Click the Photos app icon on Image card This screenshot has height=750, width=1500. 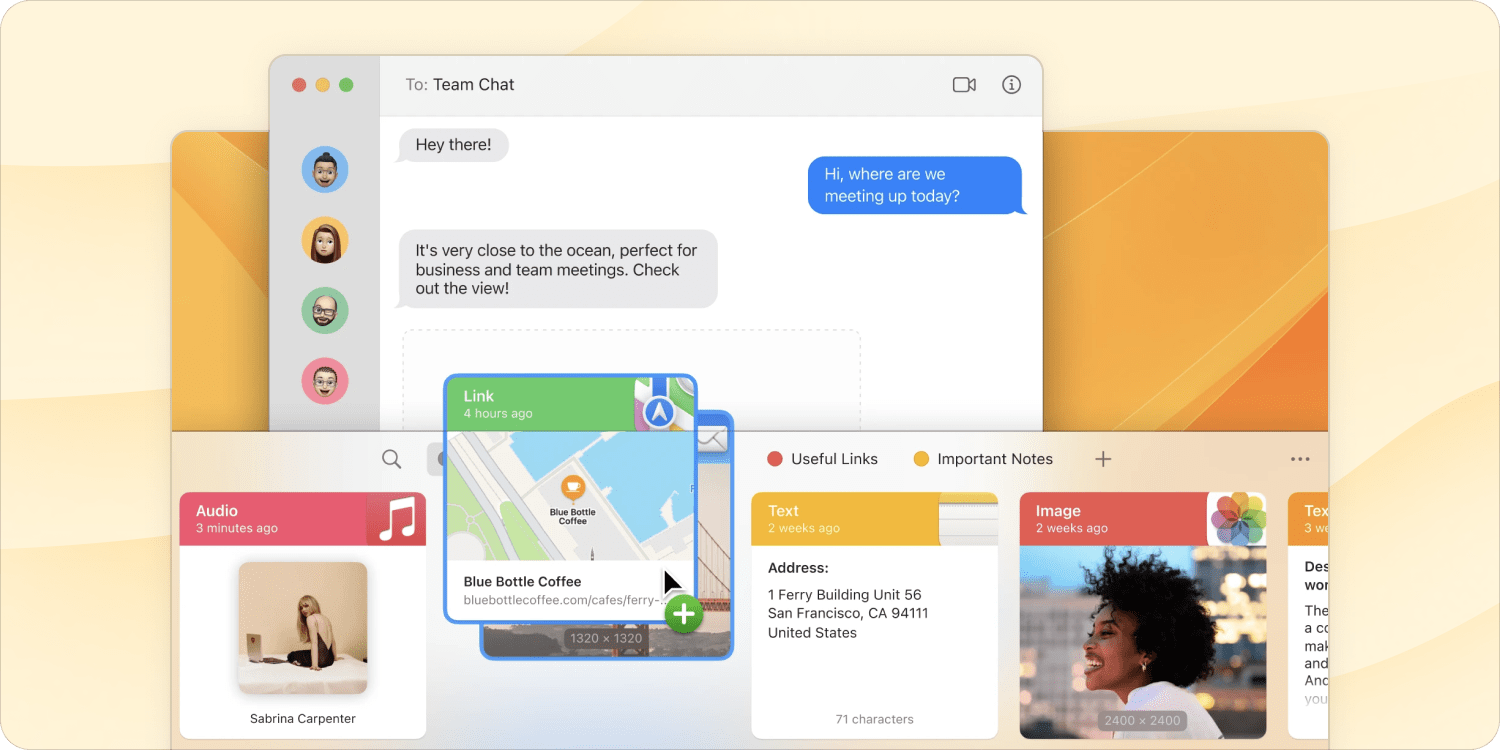1237,519
